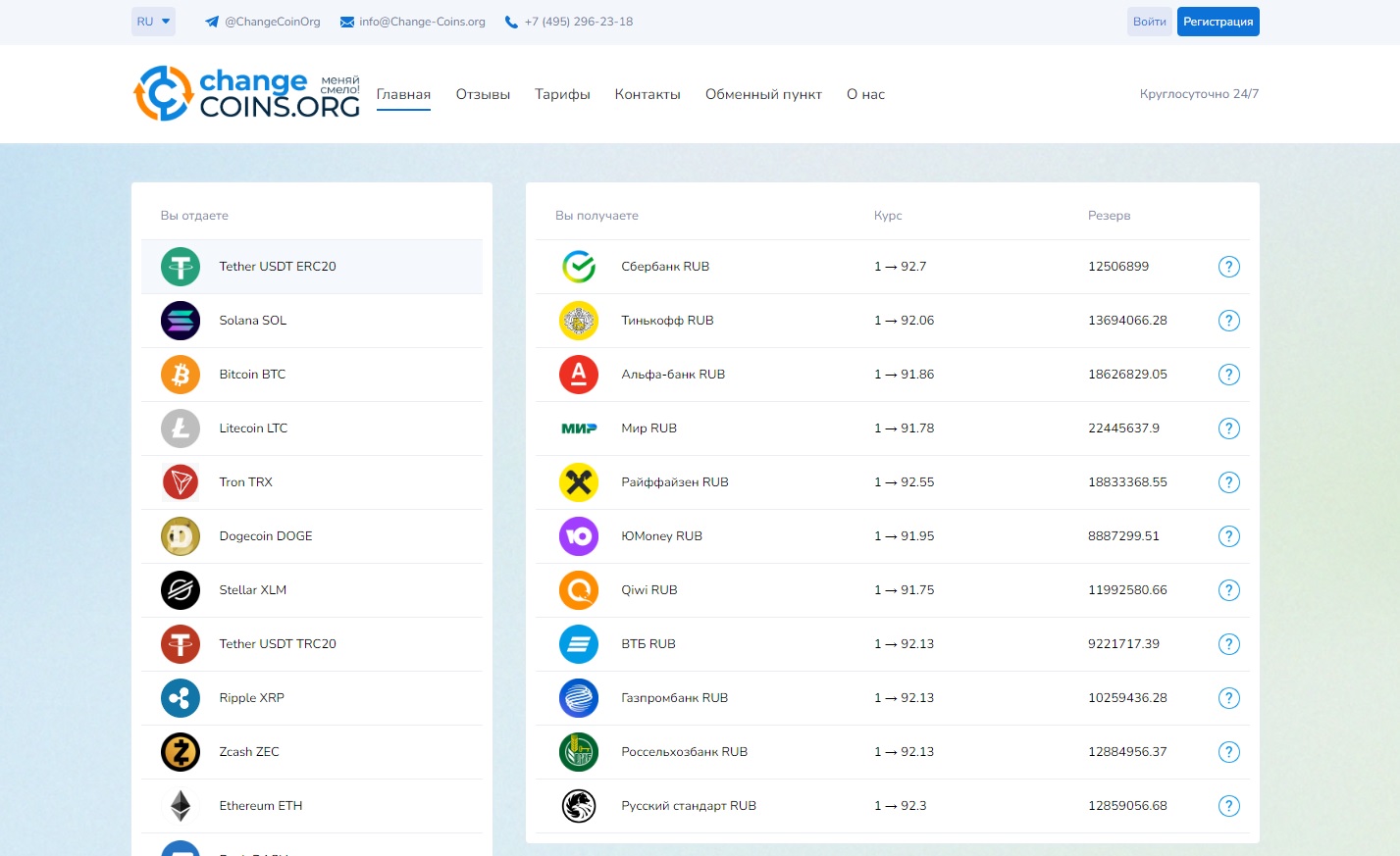Click the Войти login button
Viewport: 1400px width, 856px height.
coord(1149,22)
